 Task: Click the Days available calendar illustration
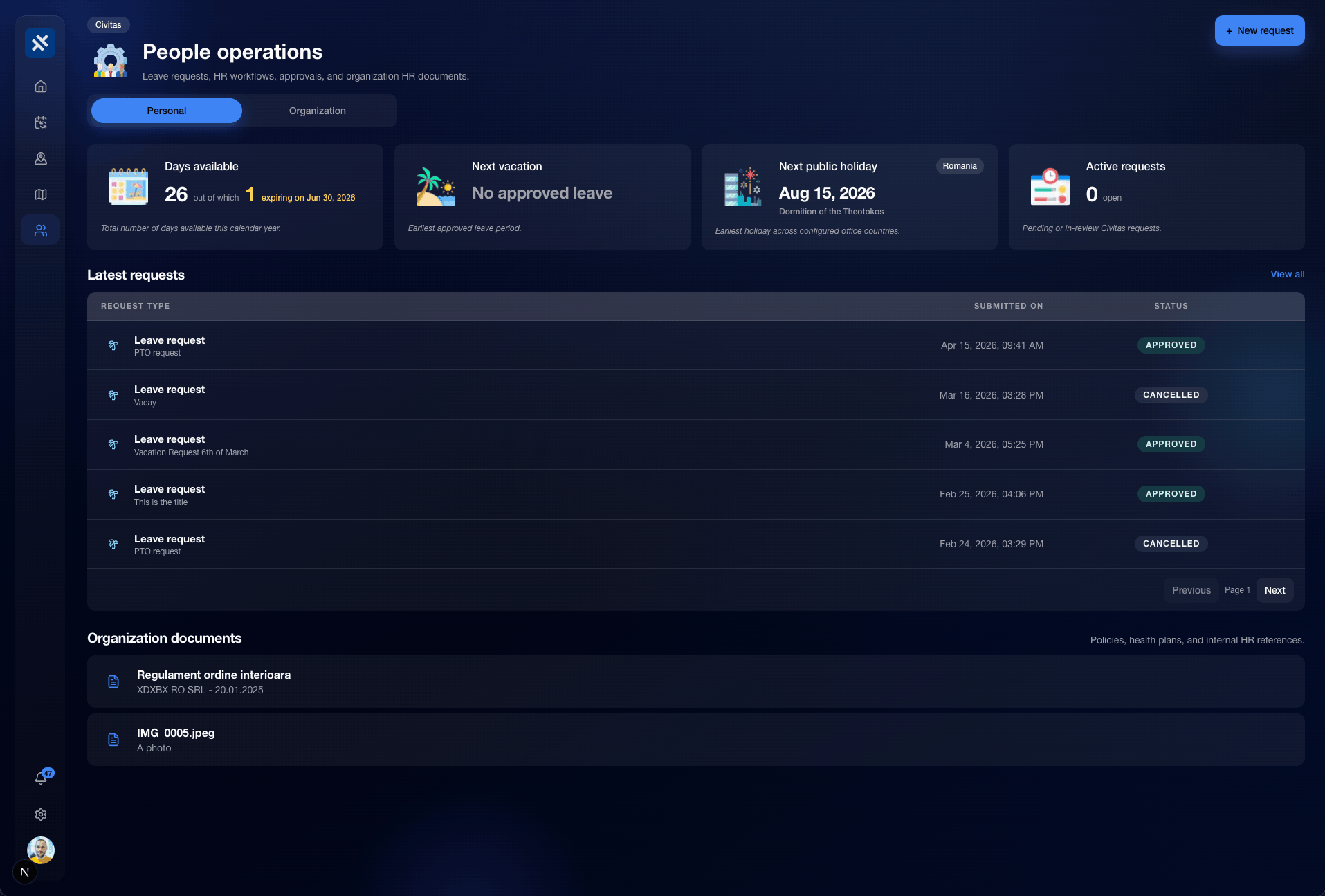click(129, 187)
